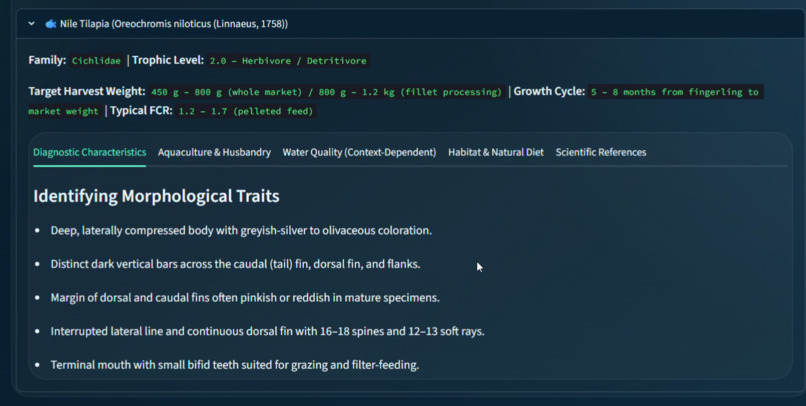Image resolution: width=806 pixels, height=406 pixels.
Task: Switch to Habitat & Natural Diet tab
Action: [x=496, y=152]
